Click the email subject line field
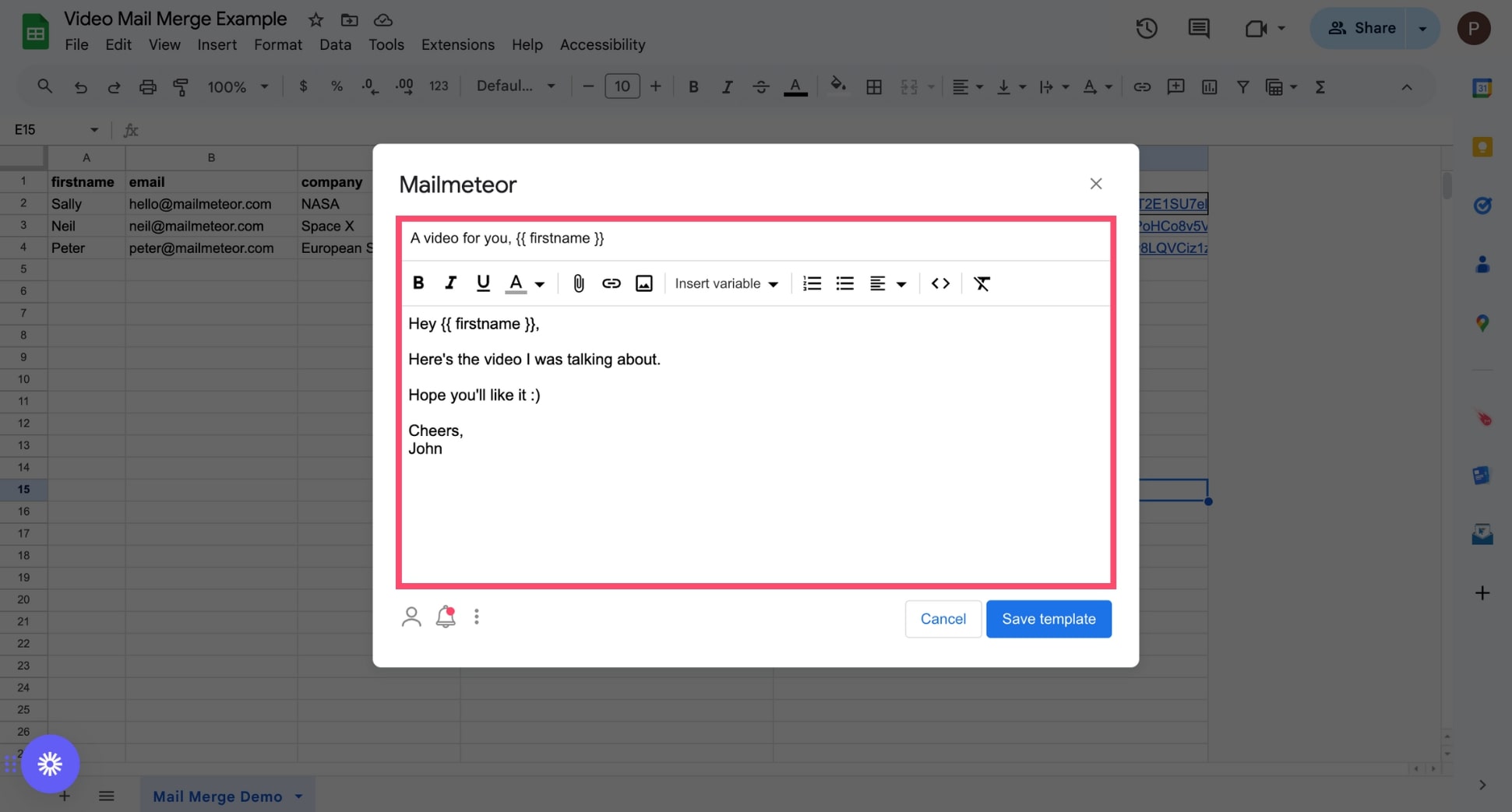This screenshot has height=812, width=1512. click(756, 238)
